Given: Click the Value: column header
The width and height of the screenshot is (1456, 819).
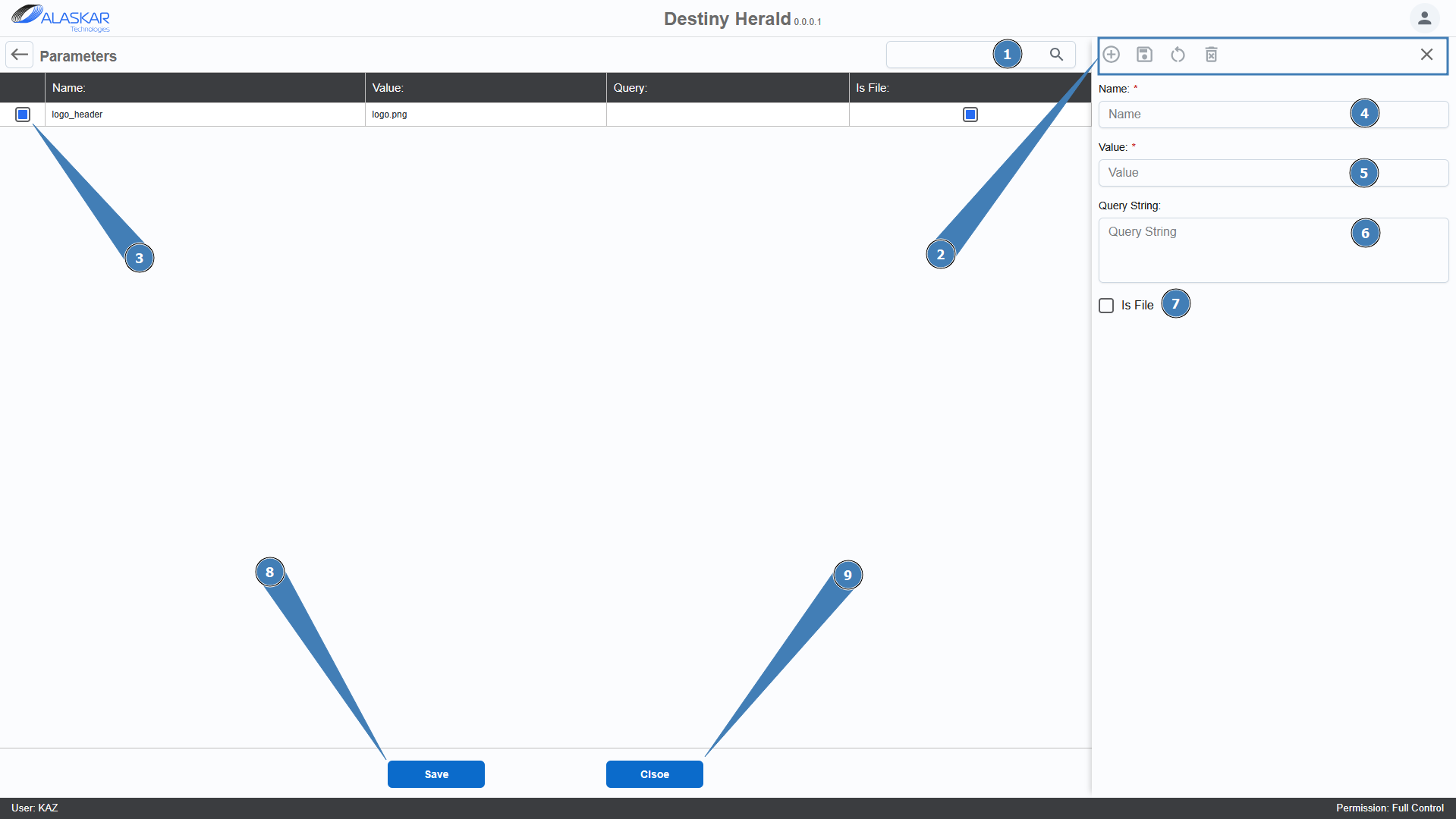Looking at the screenshot, I should coord(486,88).
